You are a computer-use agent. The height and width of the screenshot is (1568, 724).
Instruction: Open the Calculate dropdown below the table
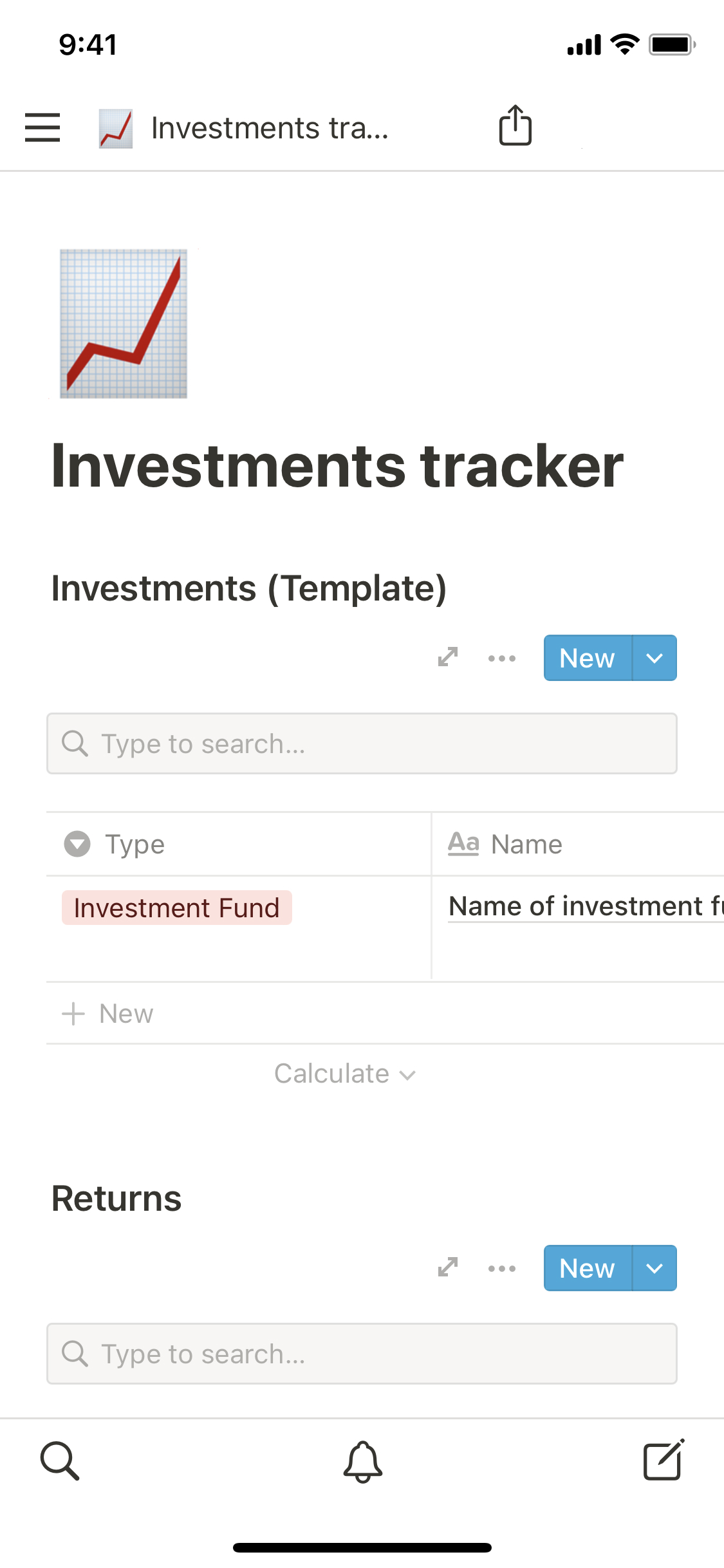(345, 1074)
